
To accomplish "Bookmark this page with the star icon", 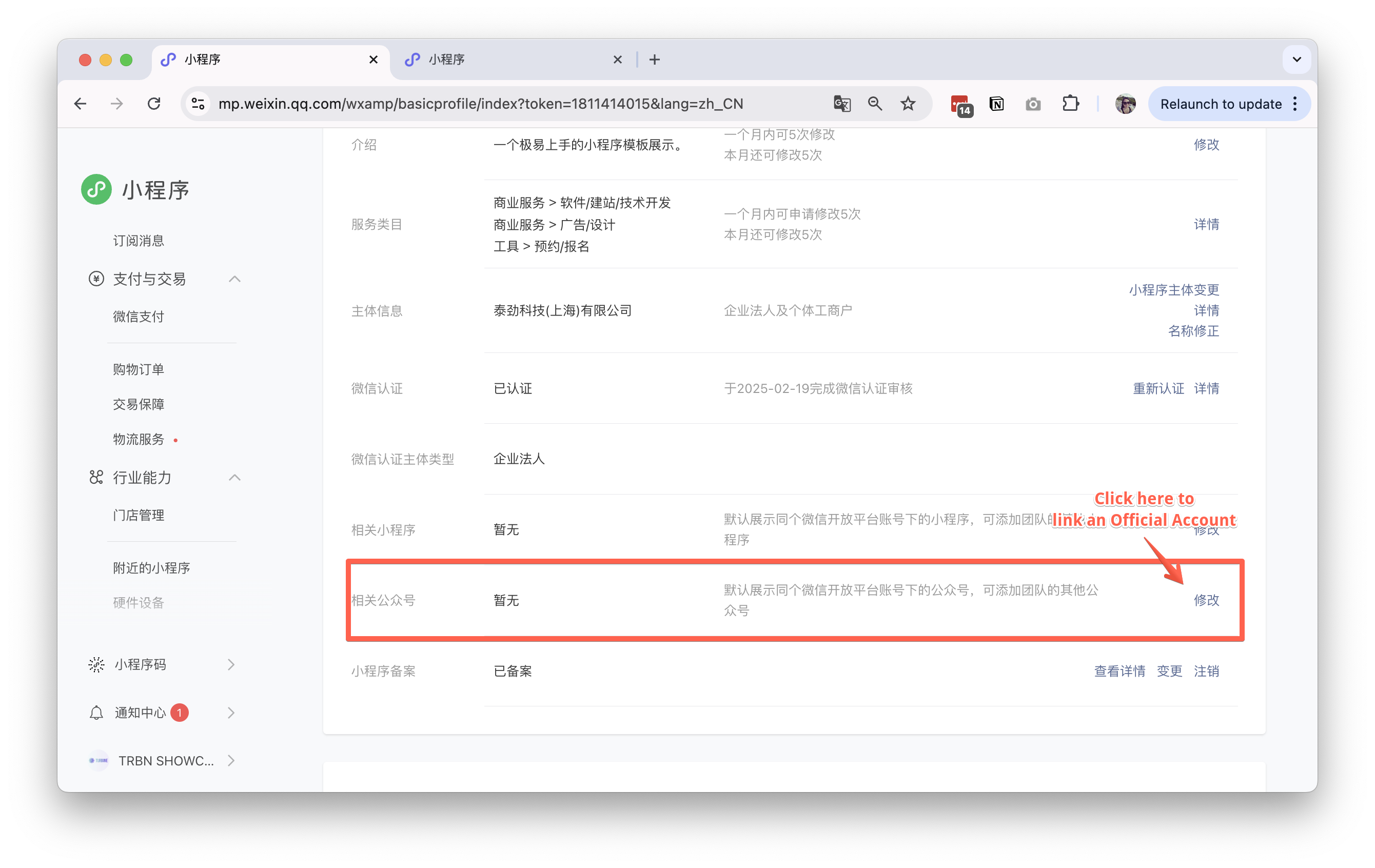I will coord(908,104).
